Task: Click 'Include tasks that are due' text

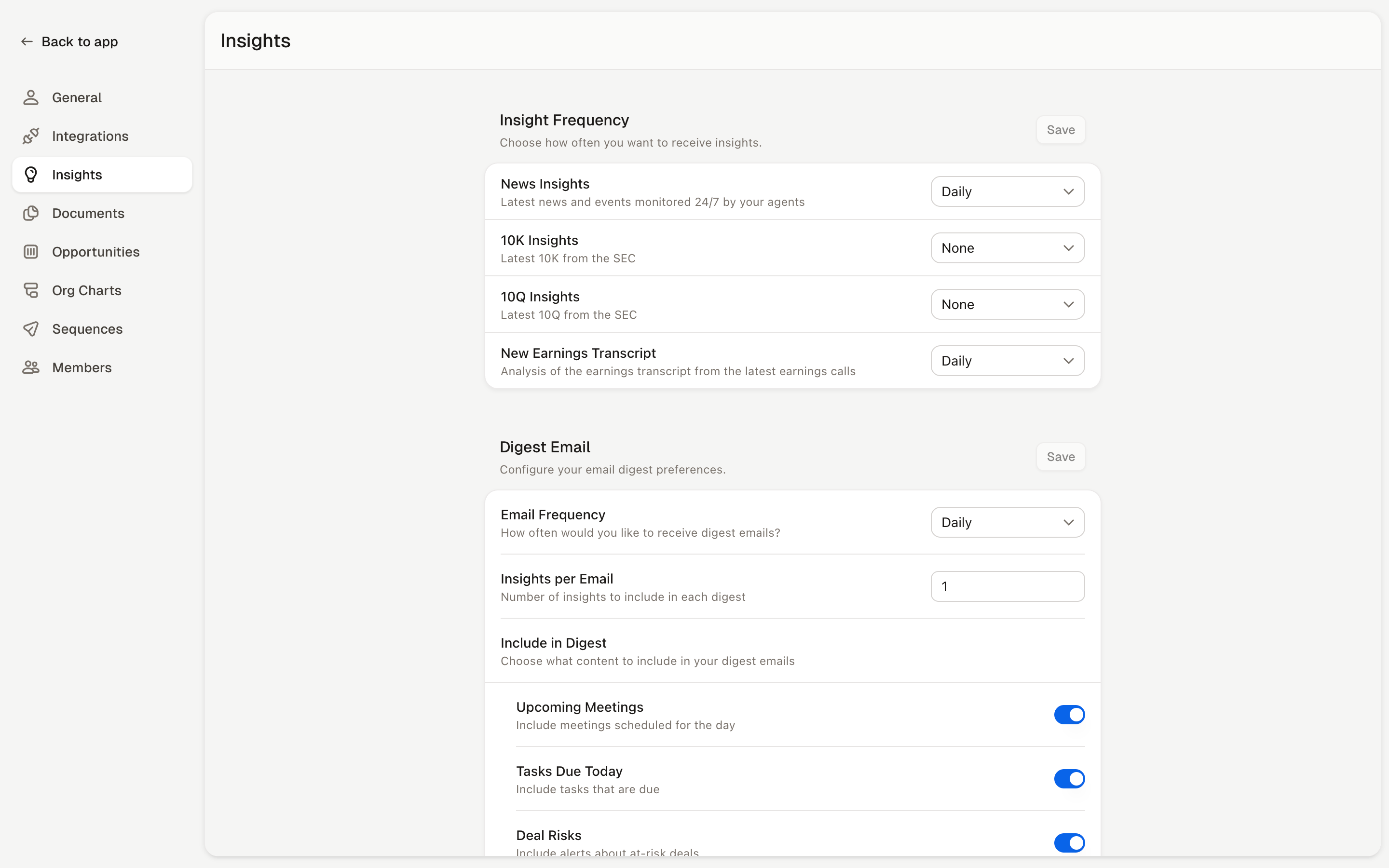Action: (x=587, y=789)
